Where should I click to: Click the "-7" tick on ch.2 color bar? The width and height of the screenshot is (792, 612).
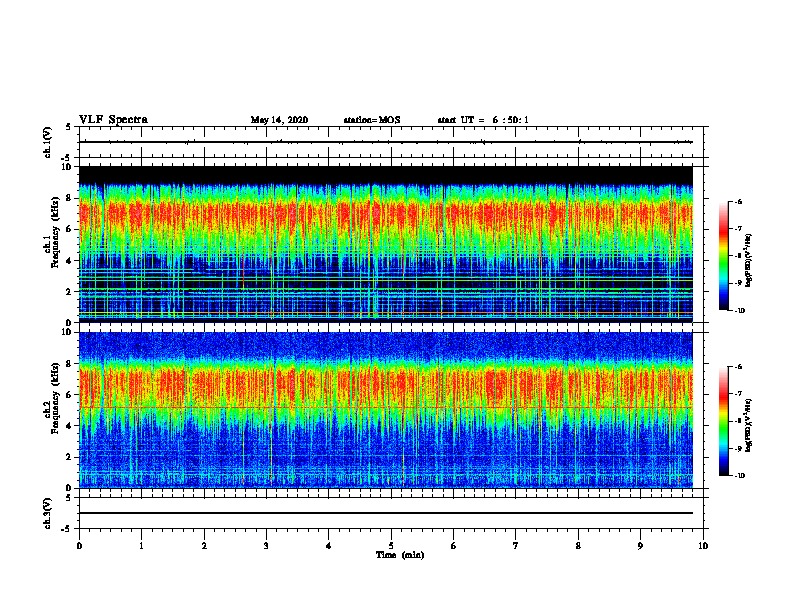tap(738, 394)
